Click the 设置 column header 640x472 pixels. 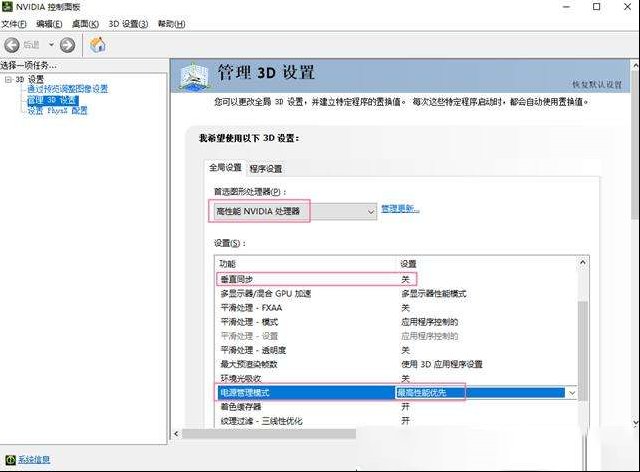click(408, 264)
